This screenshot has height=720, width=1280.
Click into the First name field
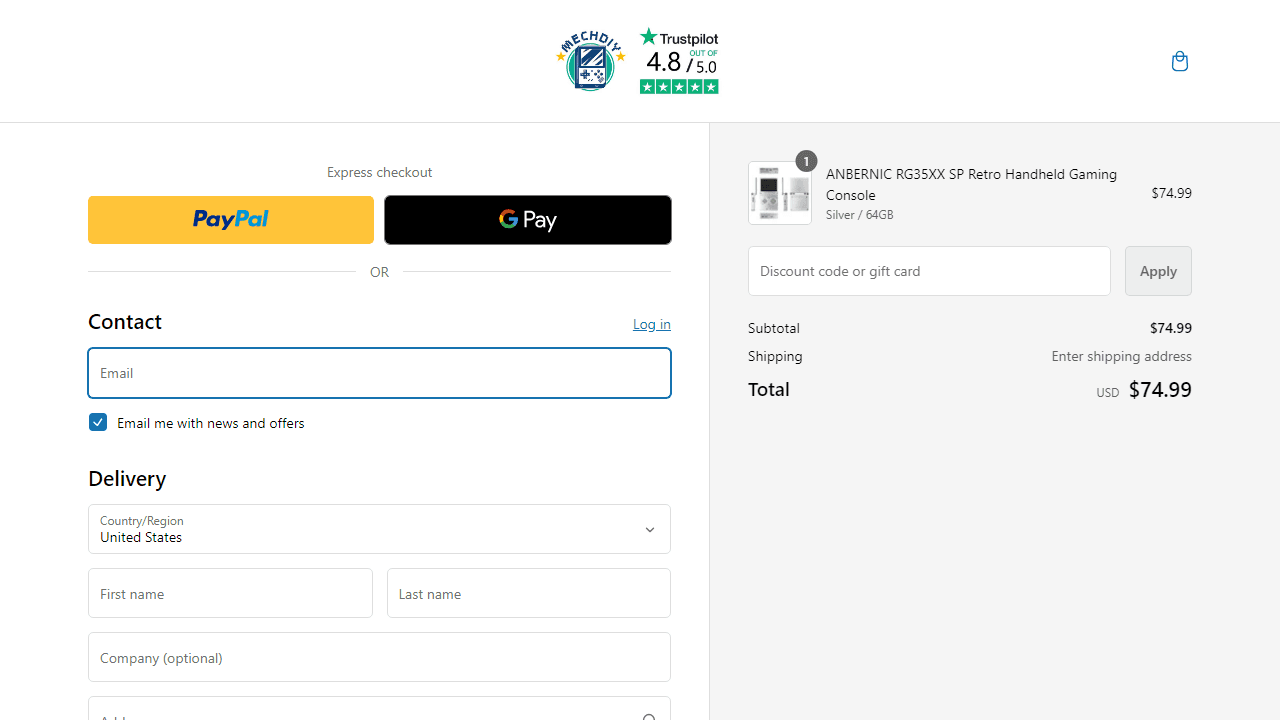(230, 593)
